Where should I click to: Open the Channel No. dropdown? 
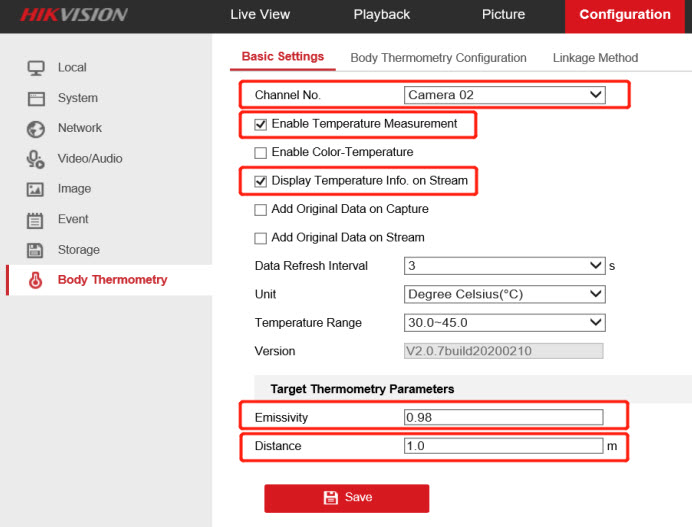coord(505,95)
